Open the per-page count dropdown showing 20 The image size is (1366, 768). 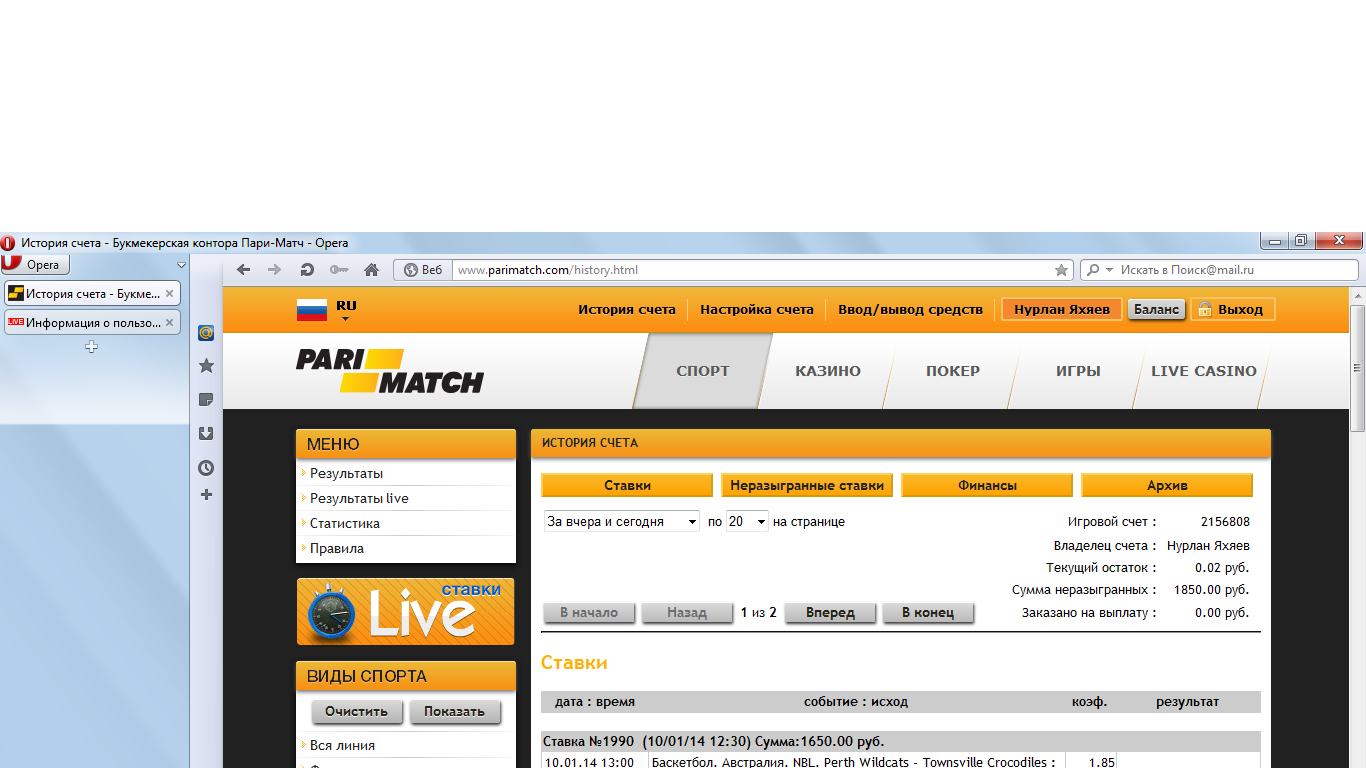pyautogui.click(x=747, y=522)
